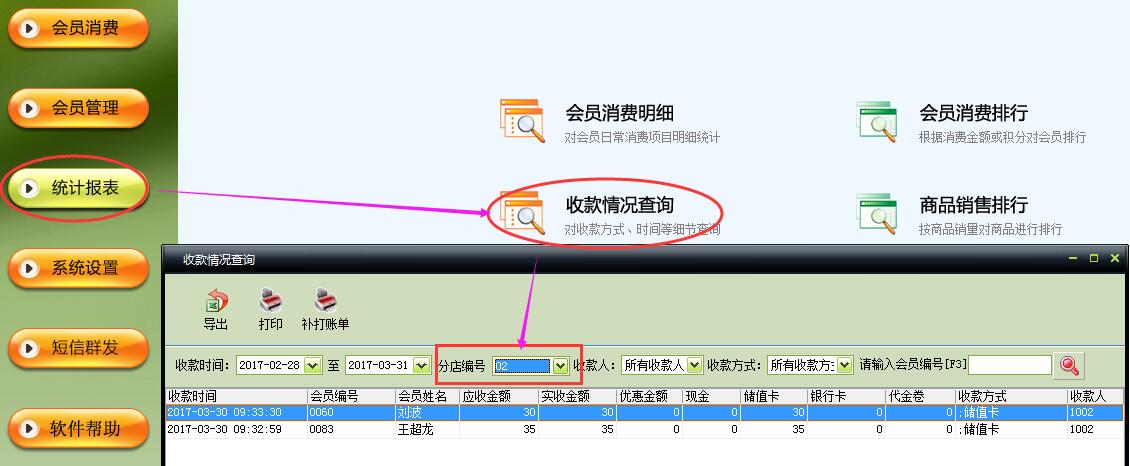Sort by the 应收金额 column header
This screenshot has width=1130, height=466.
coord(499,397)
